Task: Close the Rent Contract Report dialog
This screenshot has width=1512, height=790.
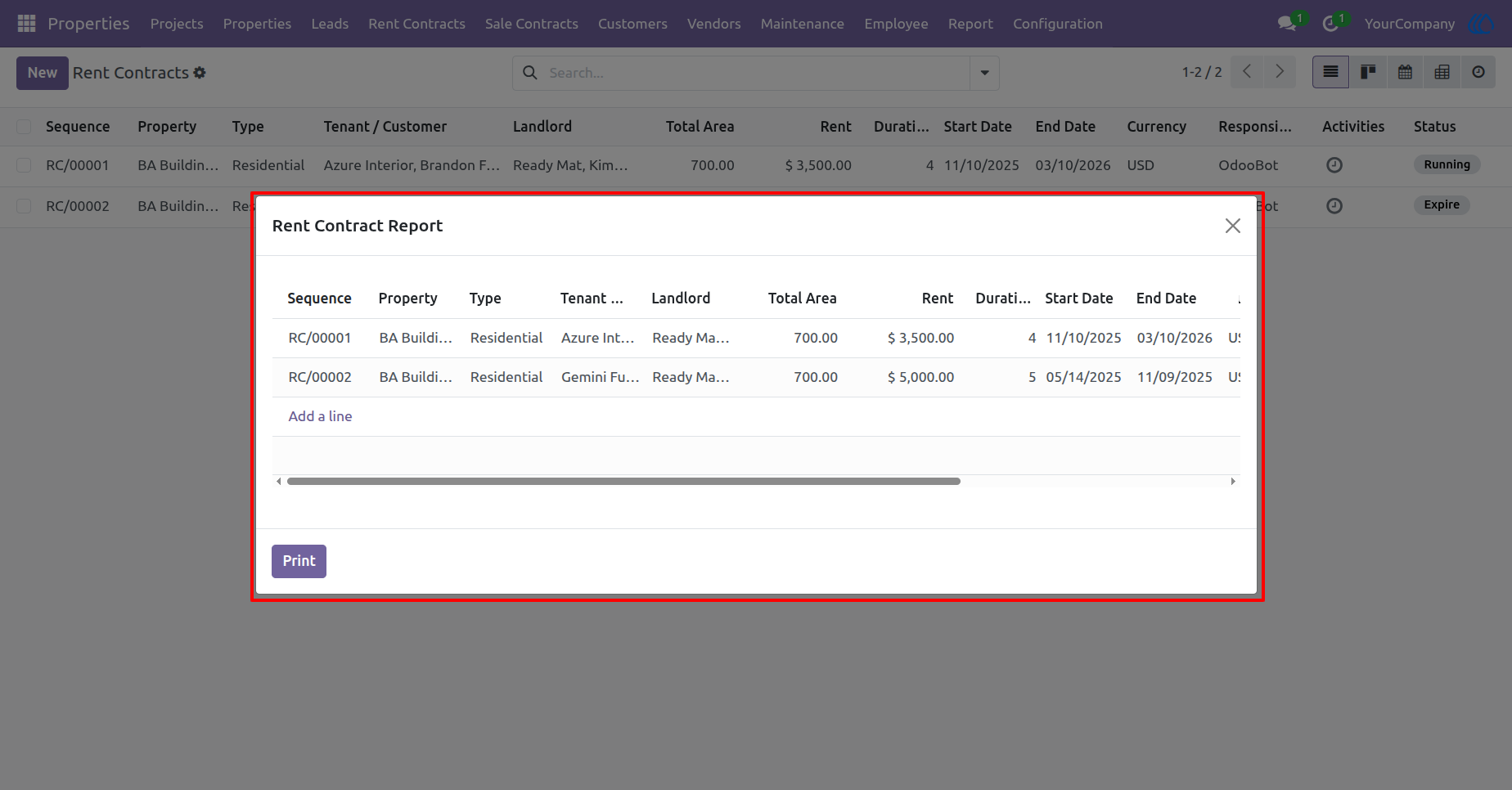Action: point(1233,226)
